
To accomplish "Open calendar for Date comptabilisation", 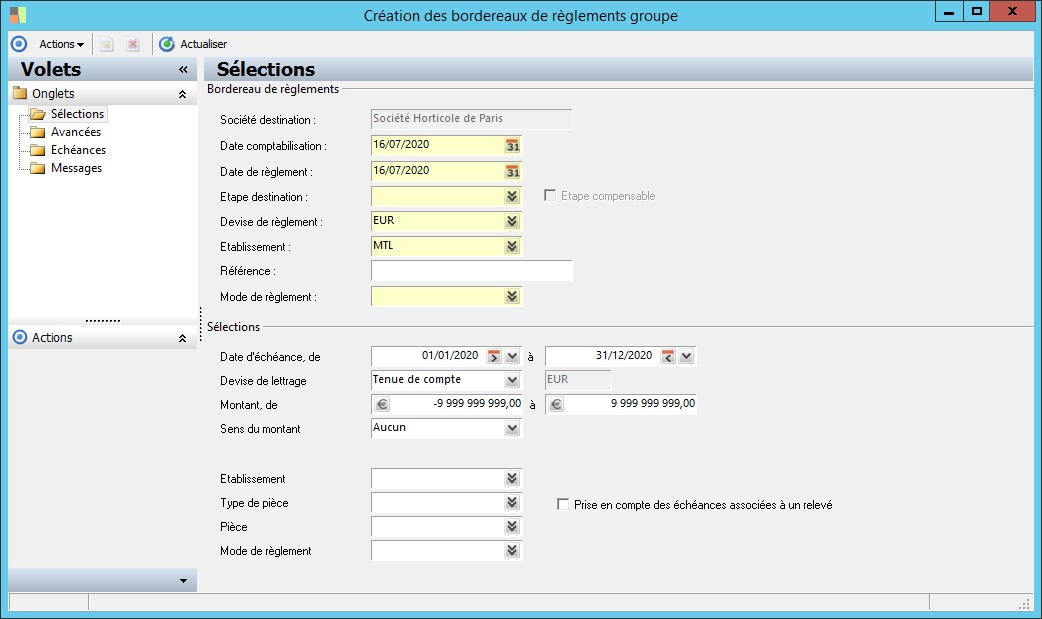I will [x=512, y=146].
